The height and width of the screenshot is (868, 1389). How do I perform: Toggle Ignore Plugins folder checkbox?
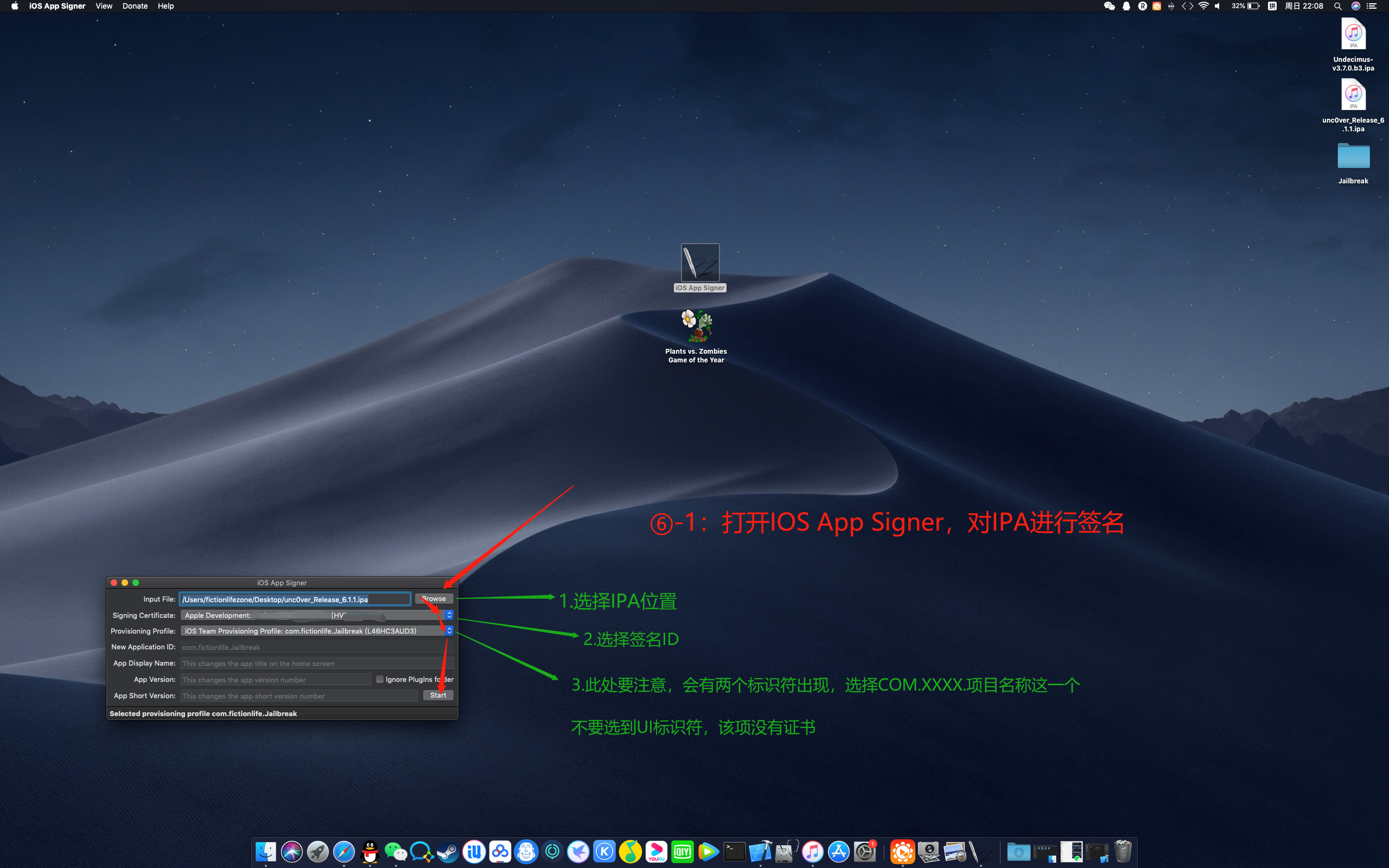pyautogui.click(x=379, y=679)
